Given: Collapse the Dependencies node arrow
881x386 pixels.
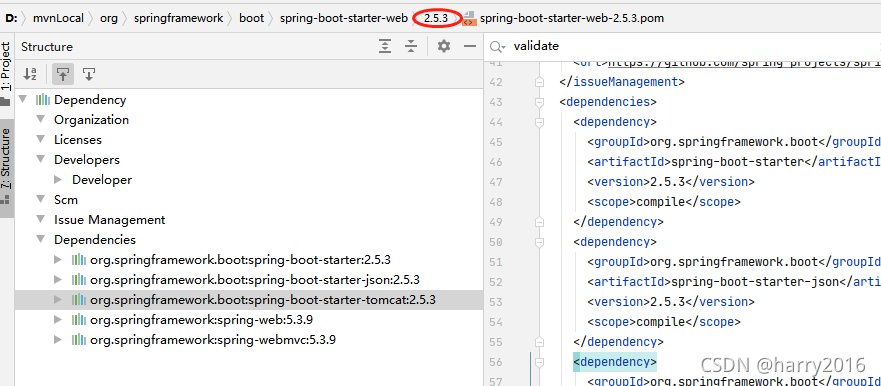Looking at the screenshot, I should (x=40, y=240).
